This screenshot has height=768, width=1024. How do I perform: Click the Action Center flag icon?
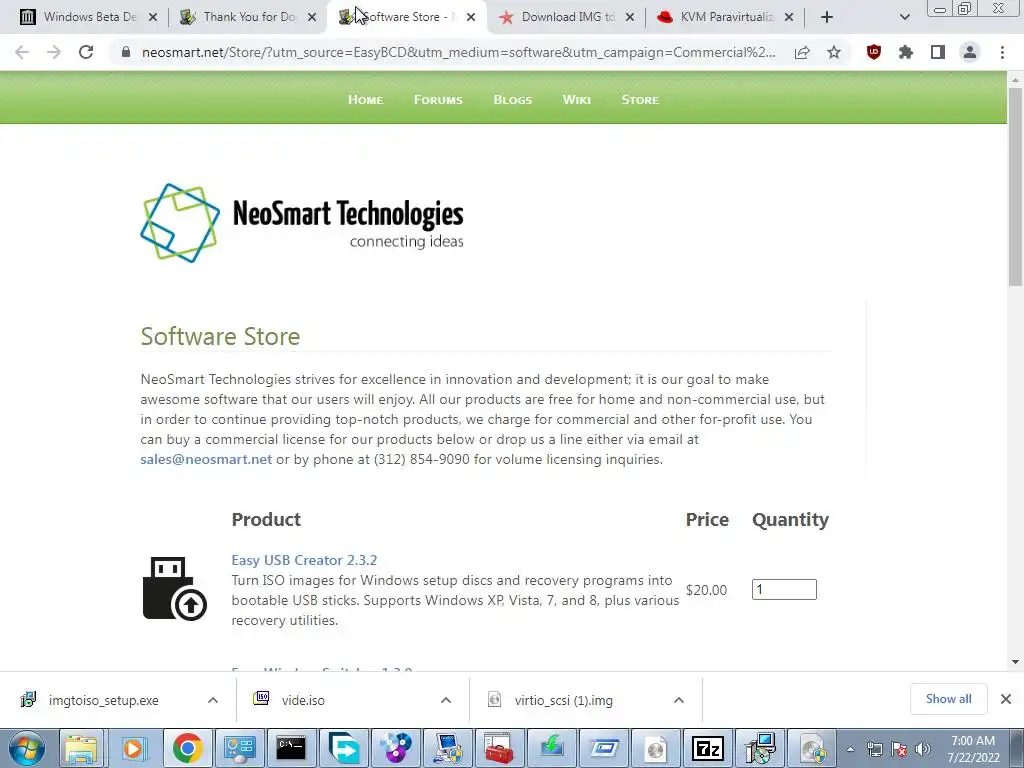coord(899,749)
